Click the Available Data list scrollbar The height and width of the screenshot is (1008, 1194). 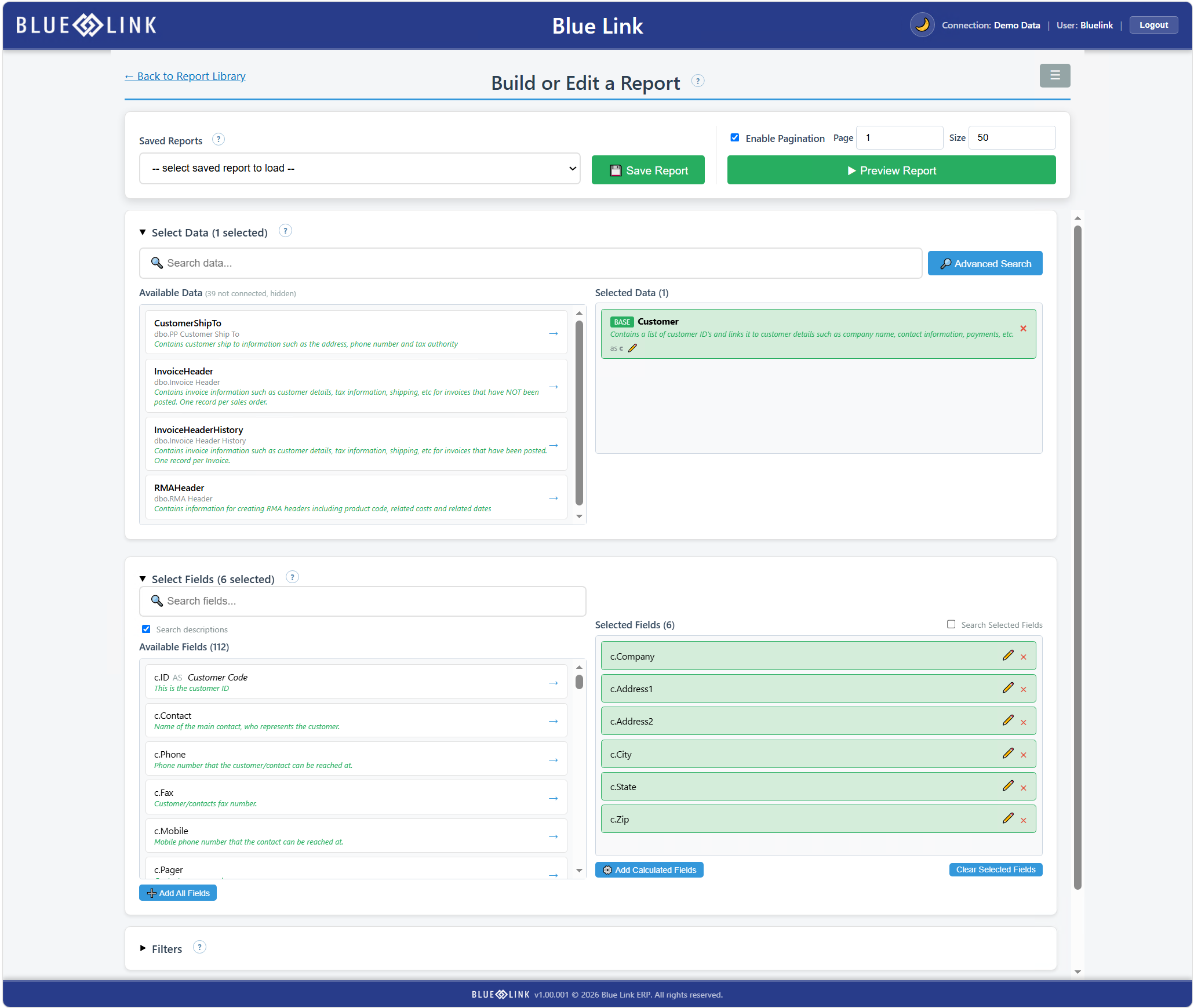pyautogui.click(x=579, y=413)
